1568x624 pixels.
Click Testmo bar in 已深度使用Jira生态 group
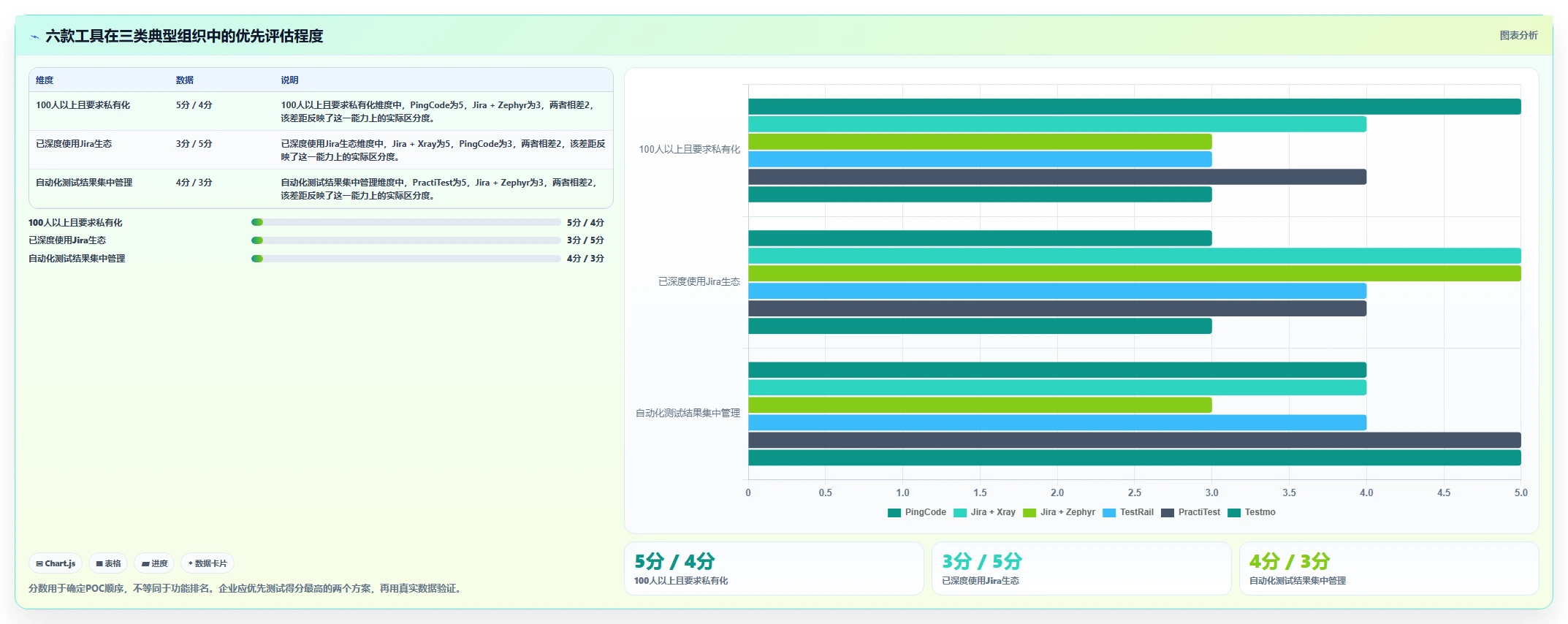click(x=980, y=326)
